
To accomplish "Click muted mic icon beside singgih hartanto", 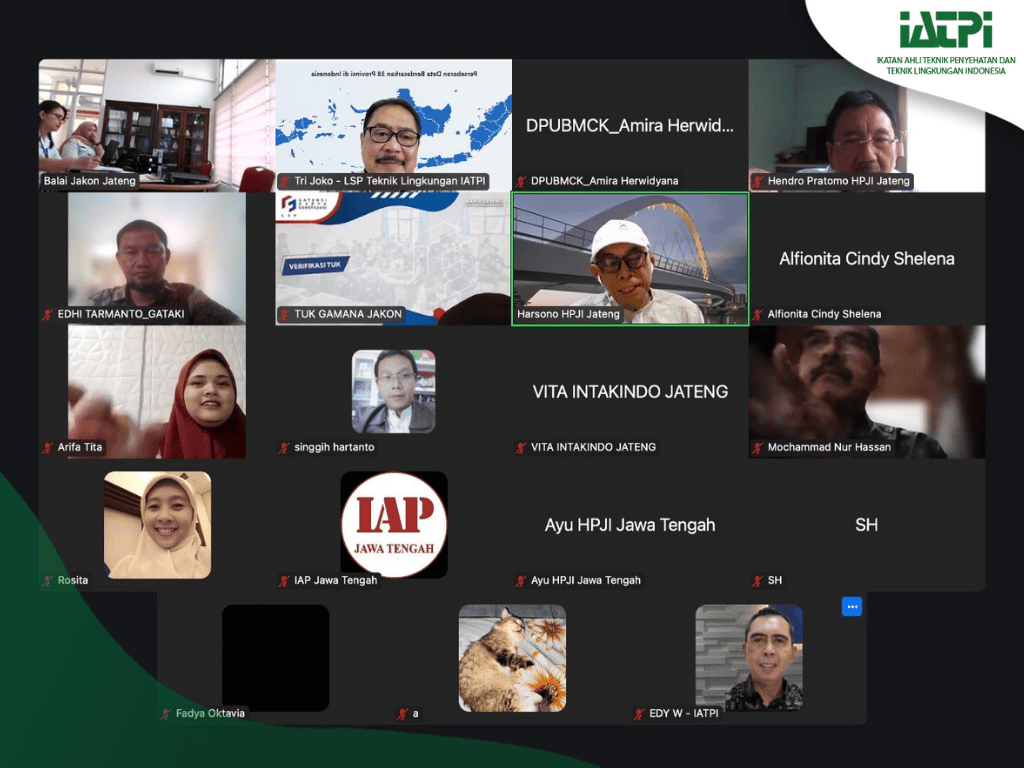I will [285, 447].
